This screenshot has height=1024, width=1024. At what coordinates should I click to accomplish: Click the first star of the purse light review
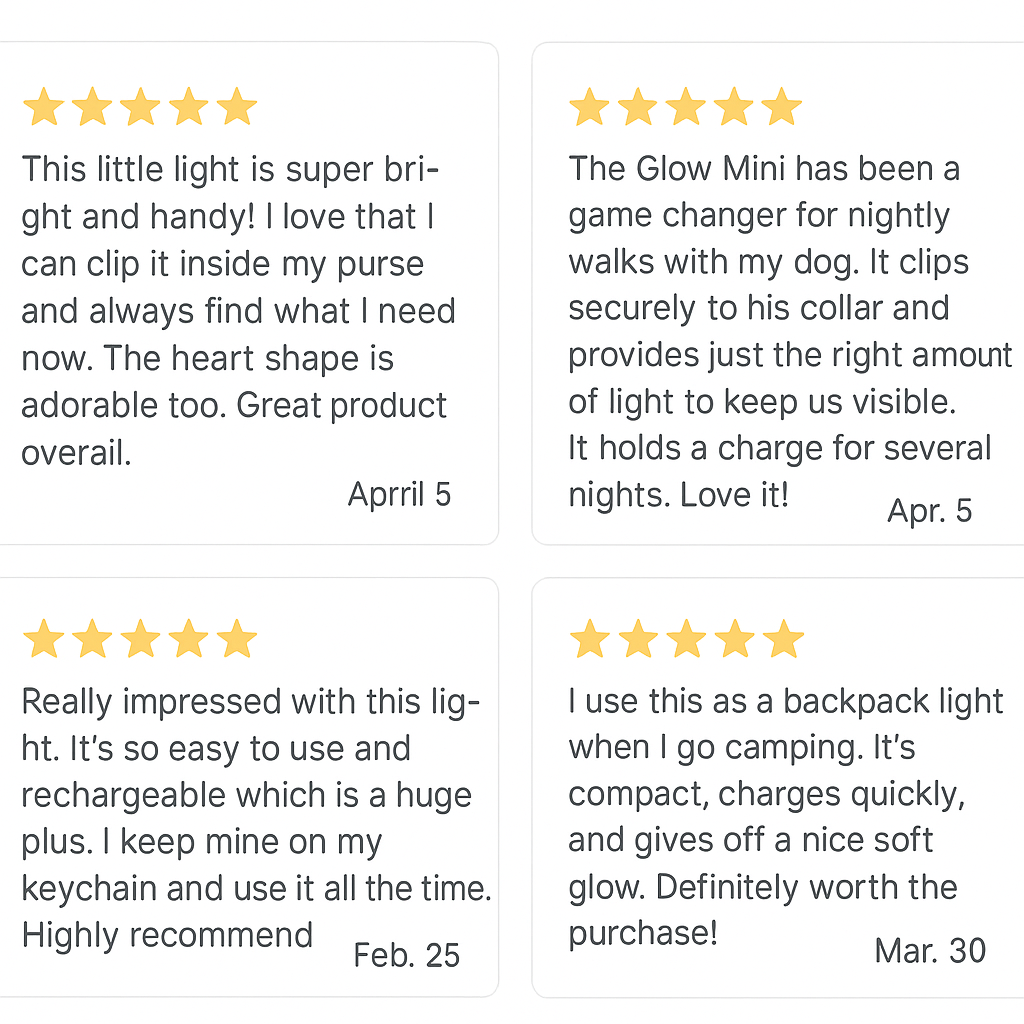click(44, 106)
